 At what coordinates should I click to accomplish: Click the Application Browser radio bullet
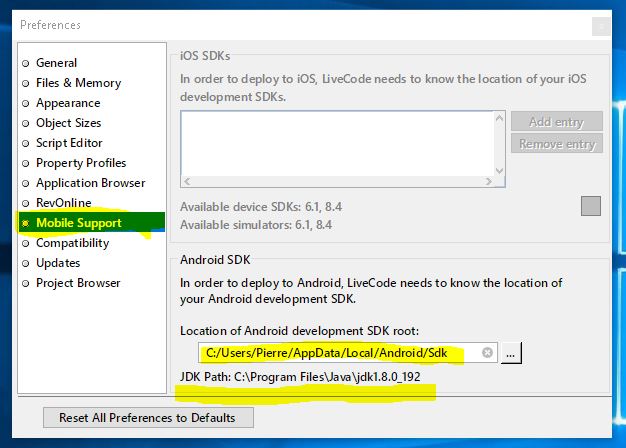pyautogui.click(x=26, y=183)
